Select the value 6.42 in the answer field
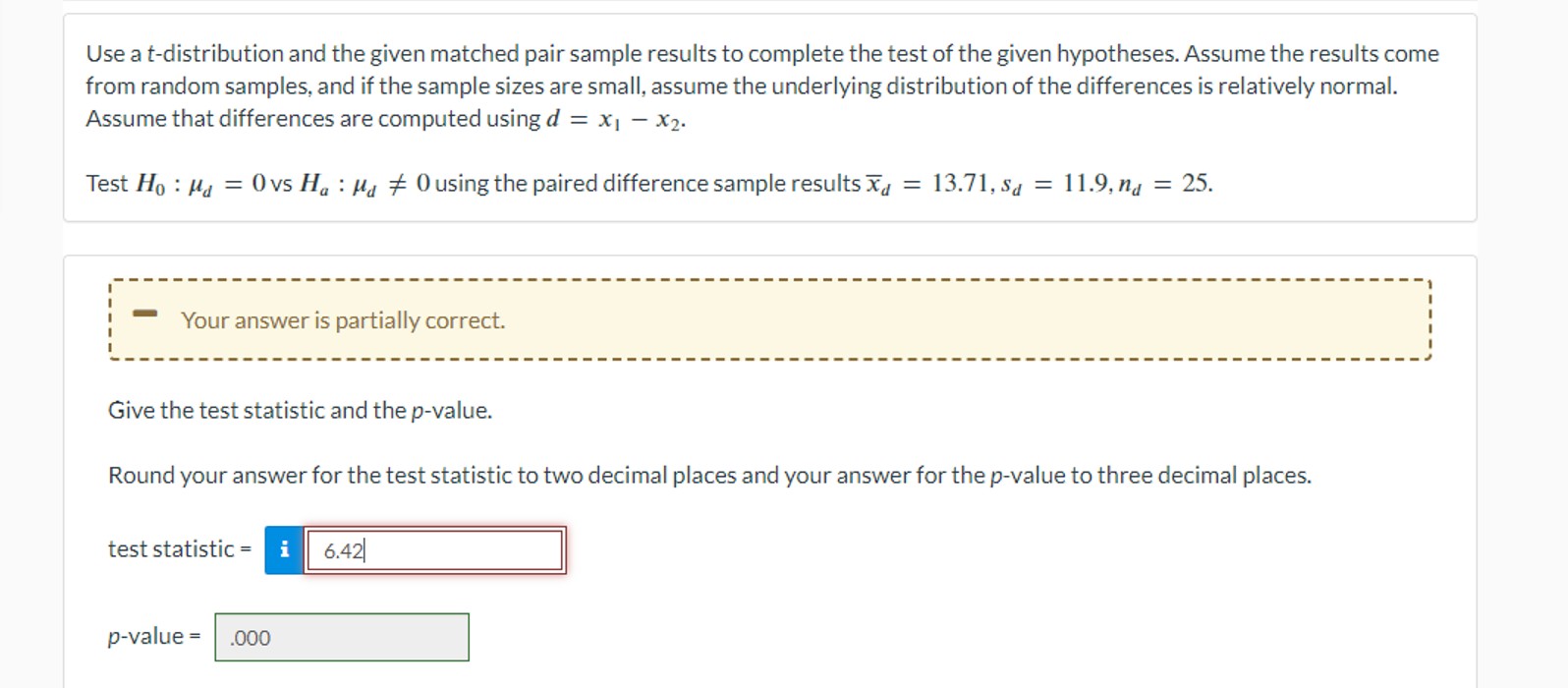 coord(343,550)
